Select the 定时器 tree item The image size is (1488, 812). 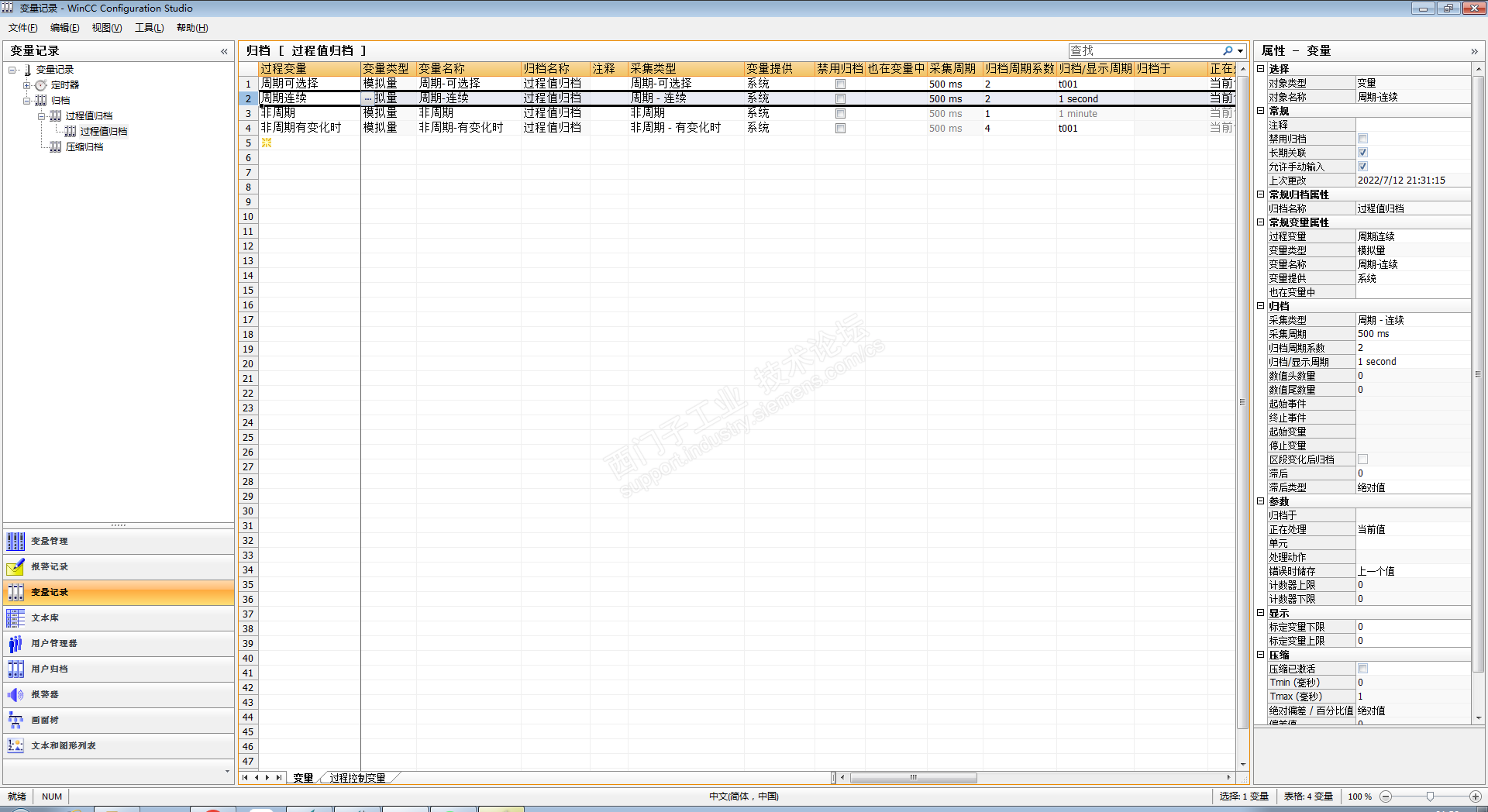pyautogui.click(x=65, y=85)
